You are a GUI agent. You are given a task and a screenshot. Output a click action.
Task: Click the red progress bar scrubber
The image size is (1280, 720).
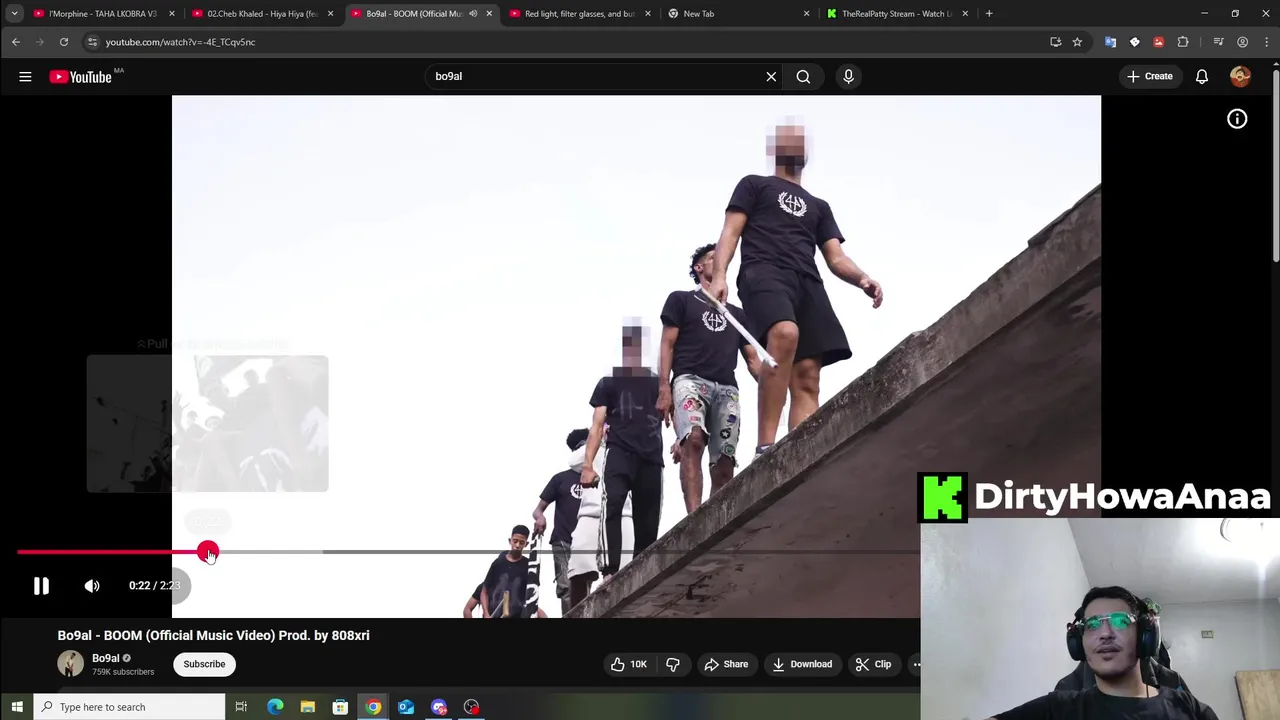[207, 552]
